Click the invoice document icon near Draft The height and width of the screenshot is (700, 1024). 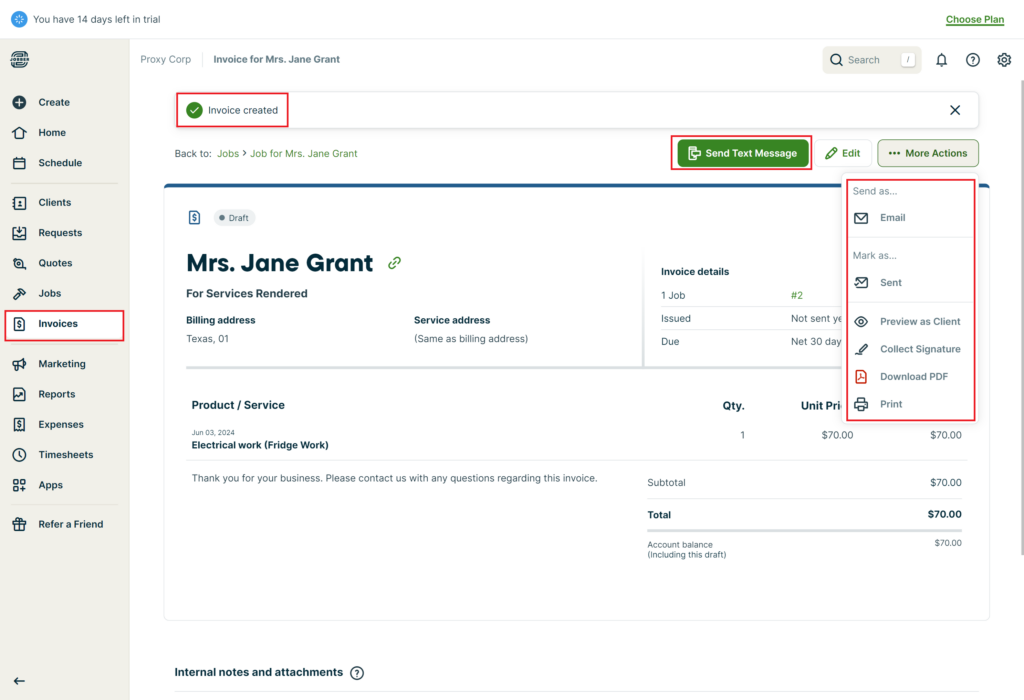click(x=195, y=217)
